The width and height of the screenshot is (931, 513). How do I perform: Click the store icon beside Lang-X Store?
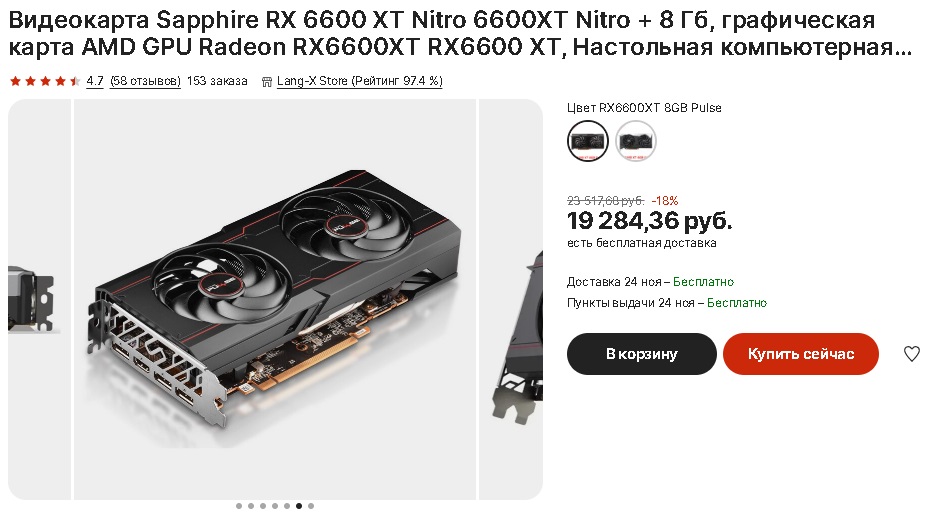(x=267, y=81)
